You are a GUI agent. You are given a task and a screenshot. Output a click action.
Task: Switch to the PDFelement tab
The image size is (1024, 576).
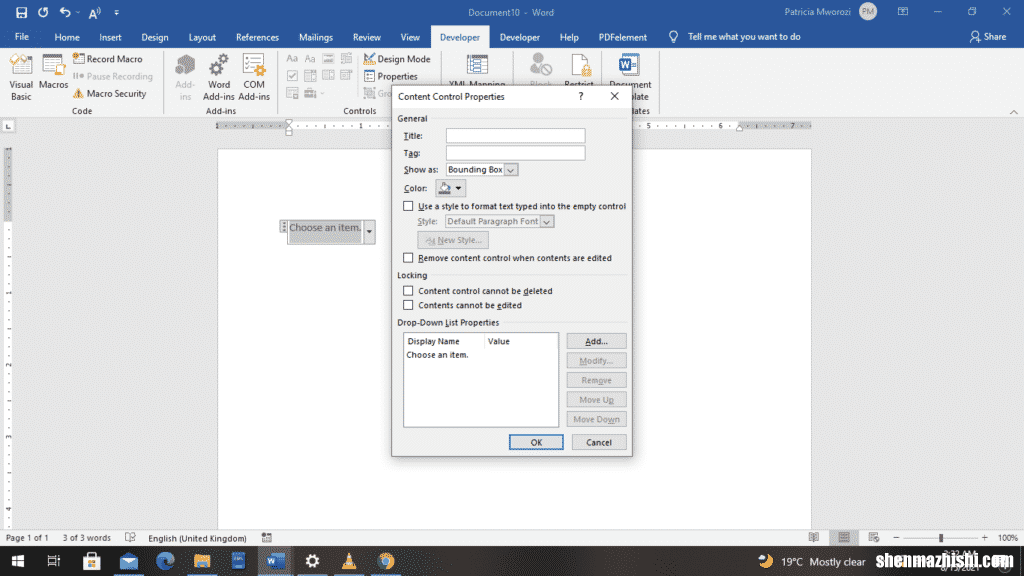click(x=622, y=37)
